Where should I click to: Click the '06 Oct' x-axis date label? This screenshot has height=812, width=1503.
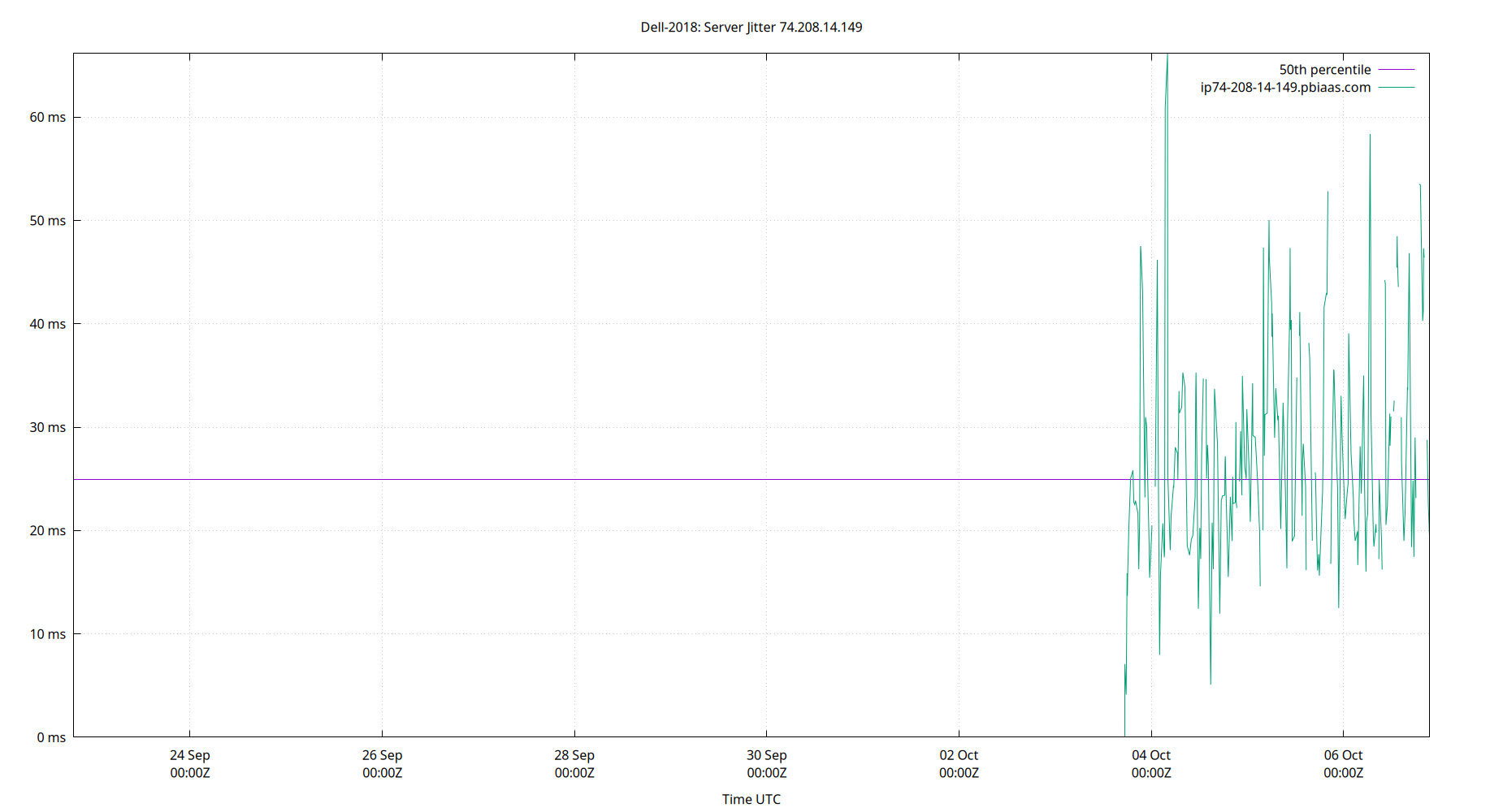tap(1343, 755)
